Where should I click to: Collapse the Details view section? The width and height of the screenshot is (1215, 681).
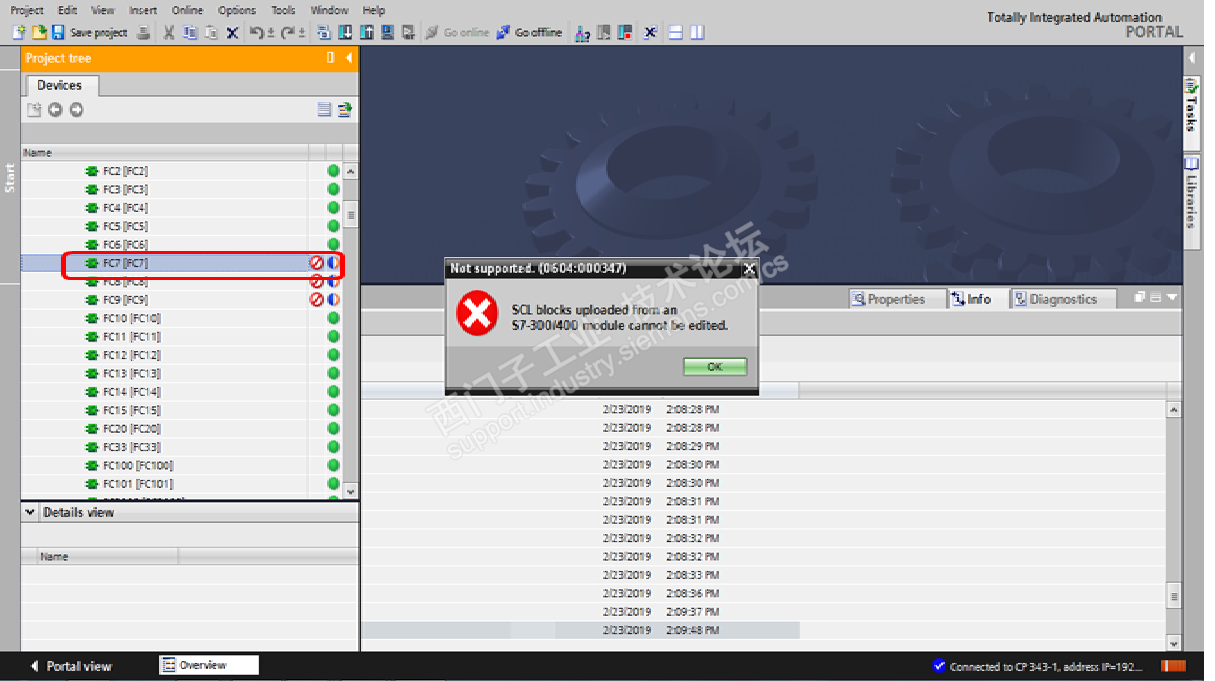29,512
